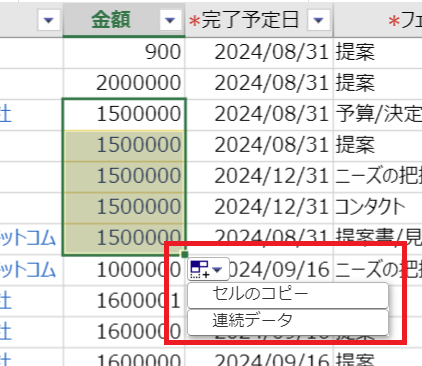Image resolution: width=422 pixels, height=366 pixels.
Task: Select 2024/12/31 in the ニーズの把握 row
Action: [x=259, y=176]
